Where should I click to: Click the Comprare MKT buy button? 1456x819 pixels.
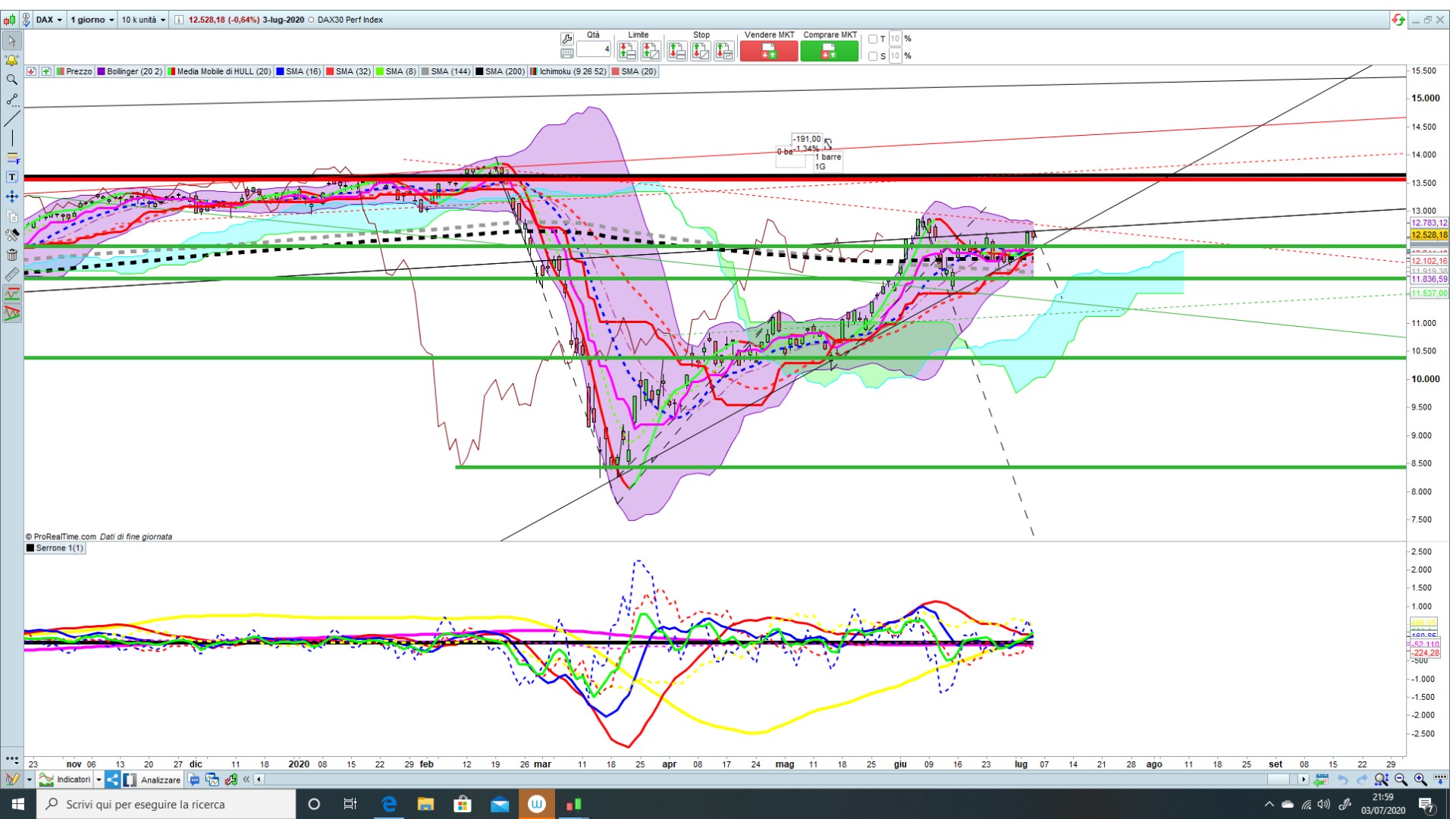coord(830,51)
